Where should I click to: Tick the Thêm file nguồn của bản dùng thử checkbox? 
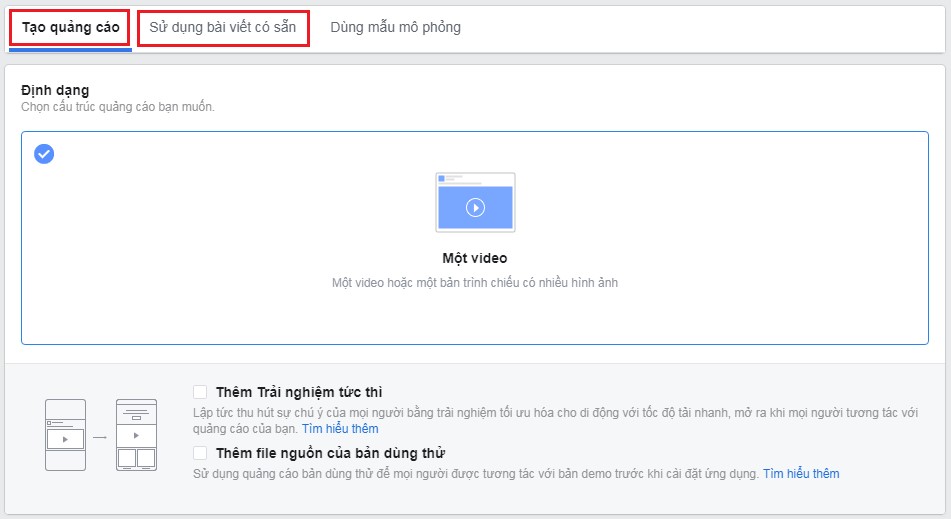coord(200,453)
